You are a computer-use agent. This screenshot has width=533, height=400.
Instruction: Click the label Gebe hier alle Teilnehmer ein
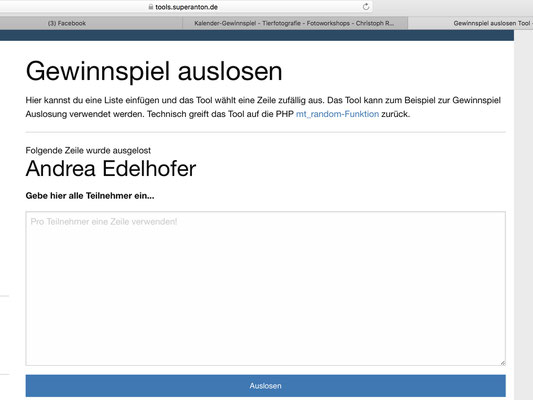(90, 196)
